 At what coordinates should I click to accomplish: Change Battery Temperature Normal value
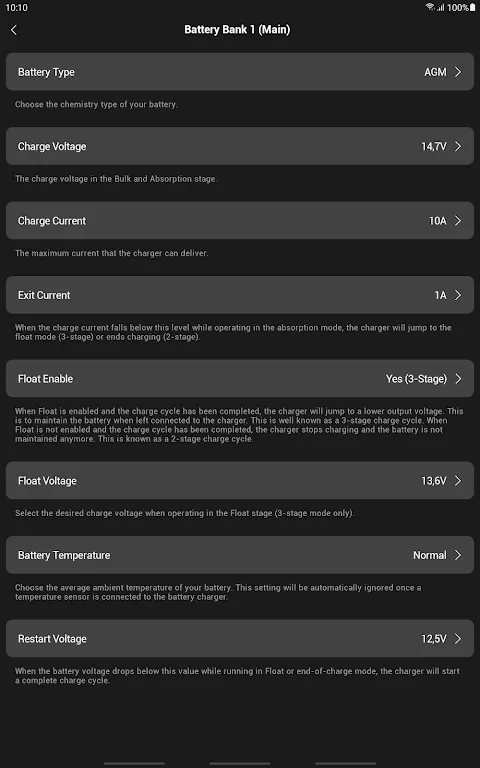(430, 555)
